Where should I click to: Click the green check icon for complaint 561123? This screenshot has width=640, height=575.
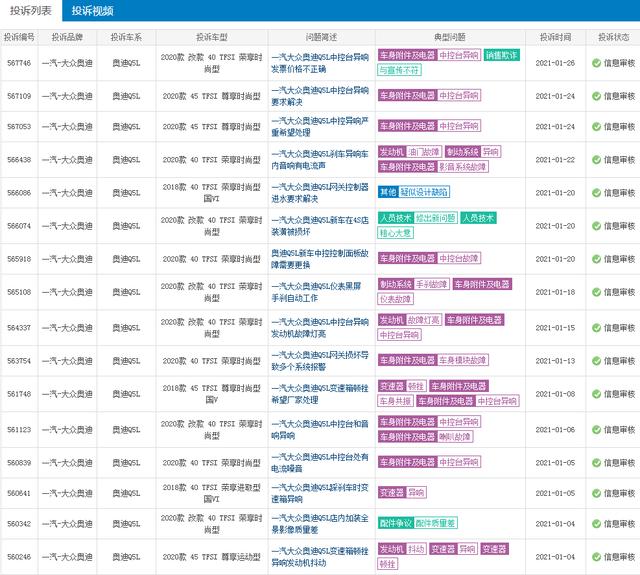click(x=596, y=429)
